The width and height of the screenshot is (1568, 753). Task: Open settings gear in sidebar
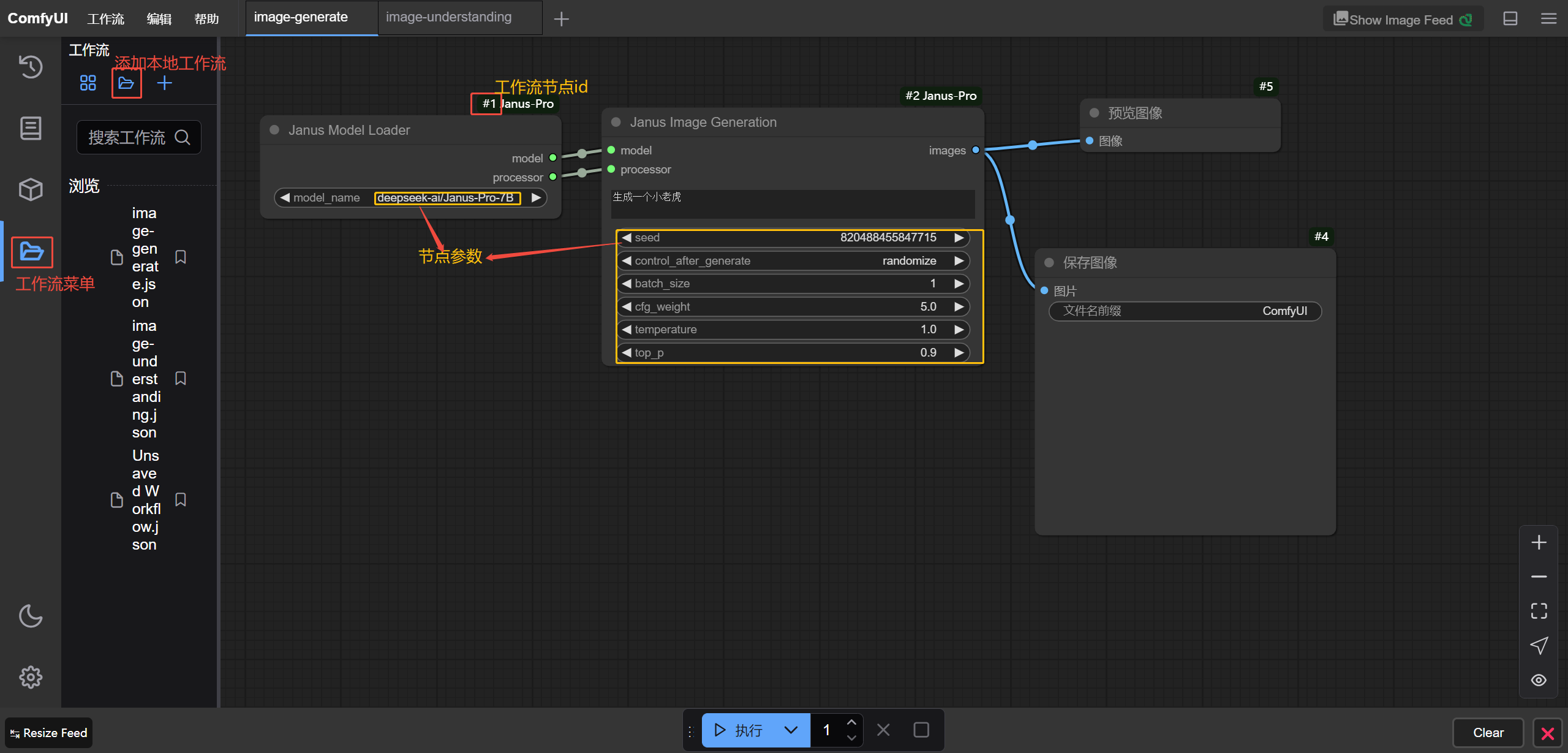coord(31,677)
